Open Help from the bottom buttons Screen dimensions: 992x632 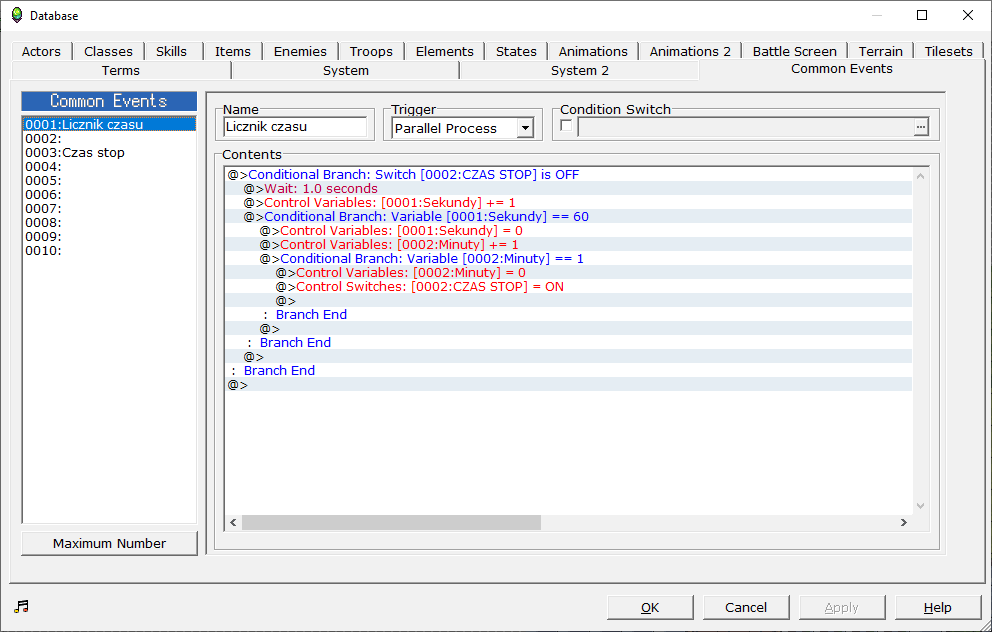[938, 607]
